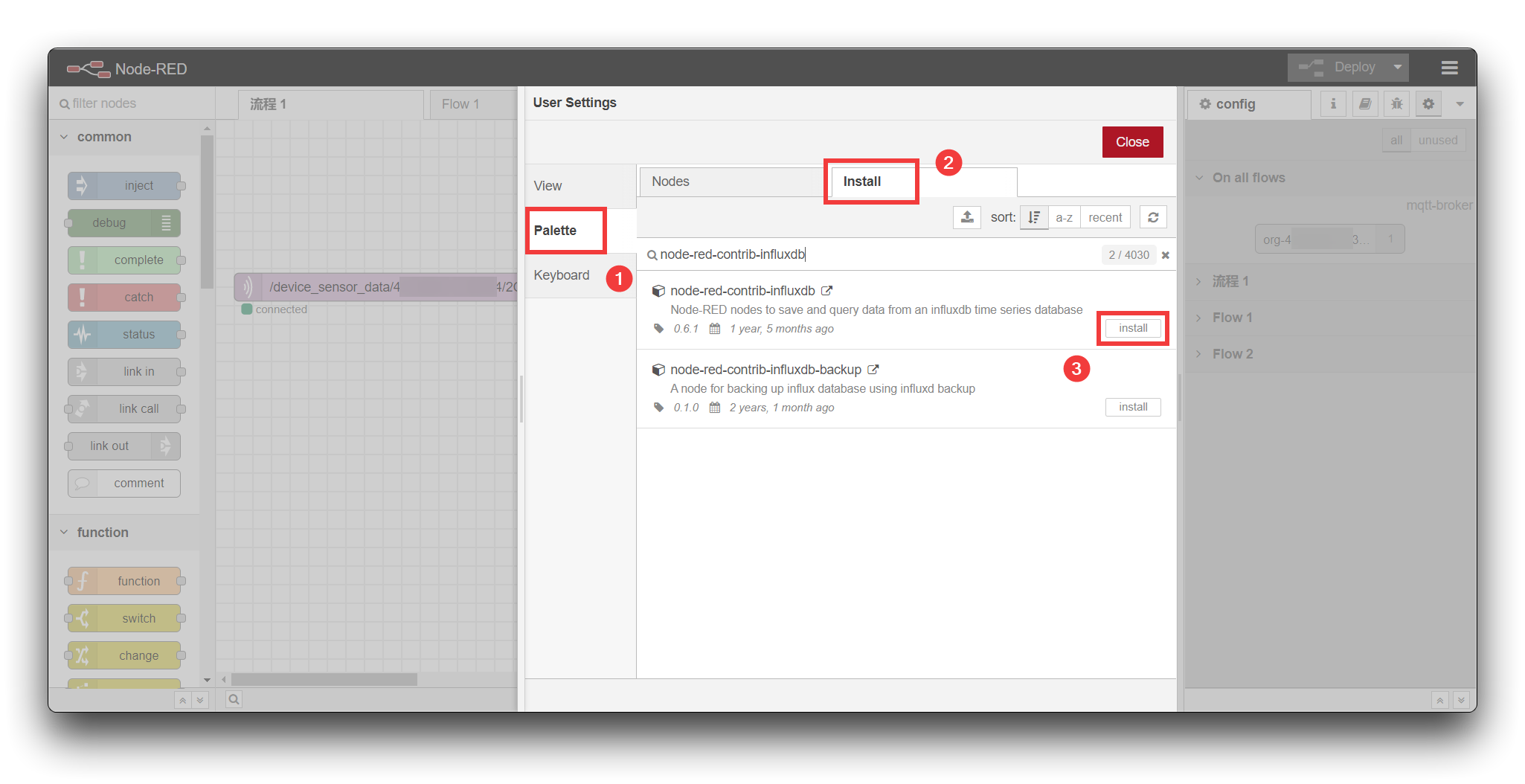
Task: Sort modules by relevance icon
Action: click(1034, 217)
